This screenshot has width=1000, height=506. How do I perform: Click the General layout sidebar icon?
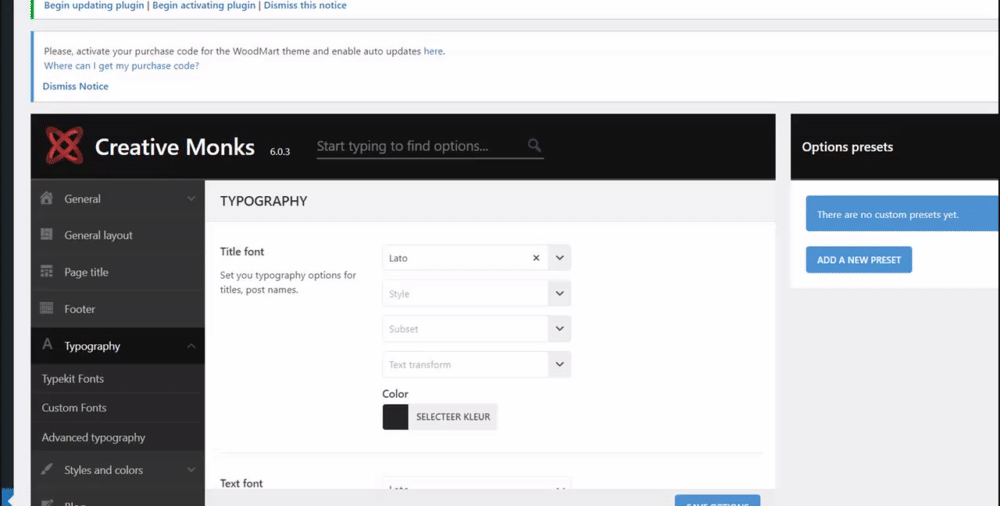47,235
